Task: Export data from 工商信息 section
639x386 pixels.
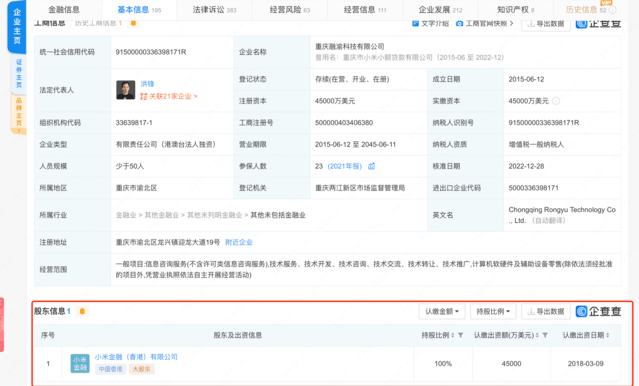Action: pyautogui.click(x=546, y=24)
